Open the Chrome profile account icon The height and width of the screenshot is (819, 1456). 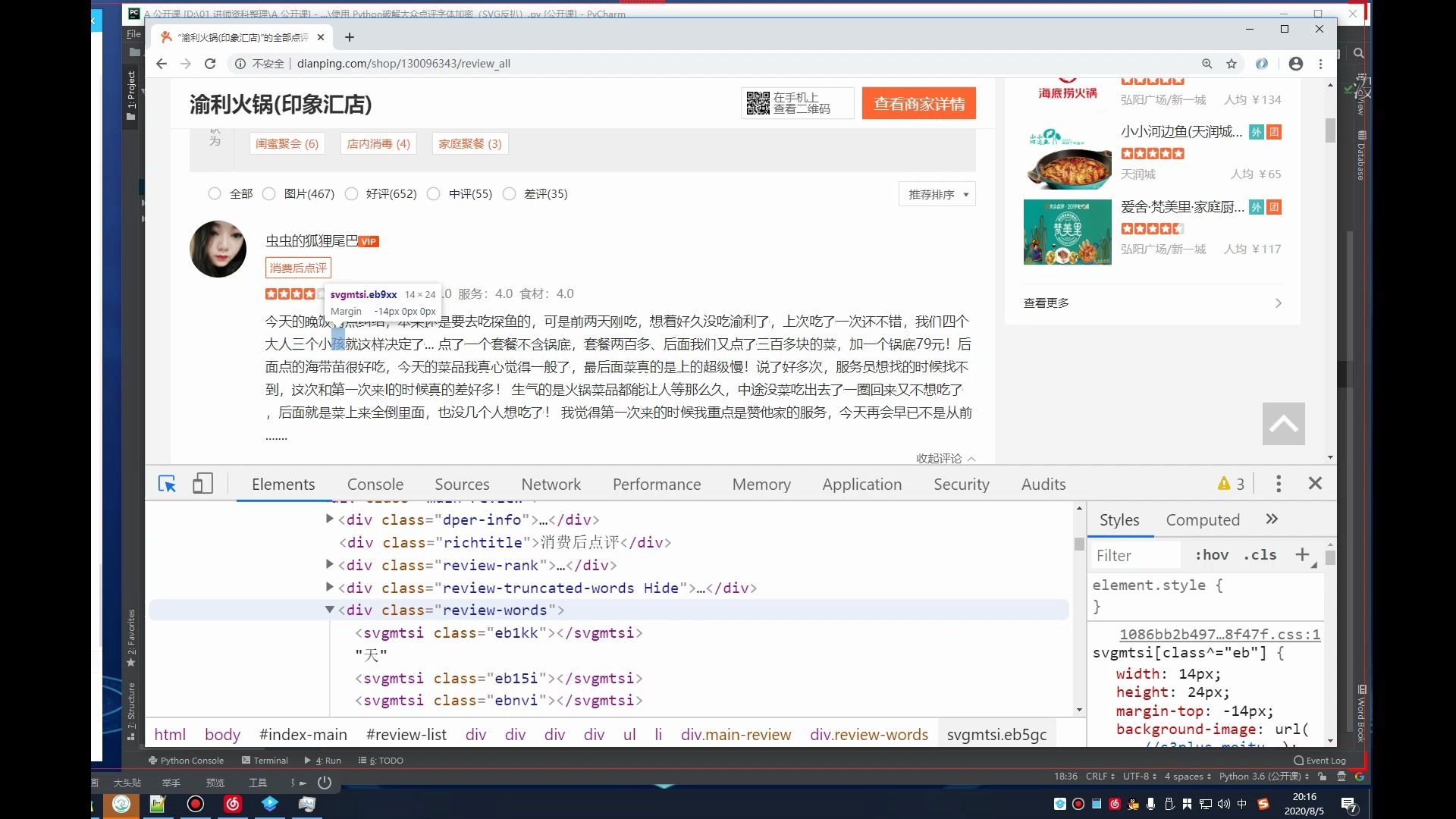click(1296, 64)
